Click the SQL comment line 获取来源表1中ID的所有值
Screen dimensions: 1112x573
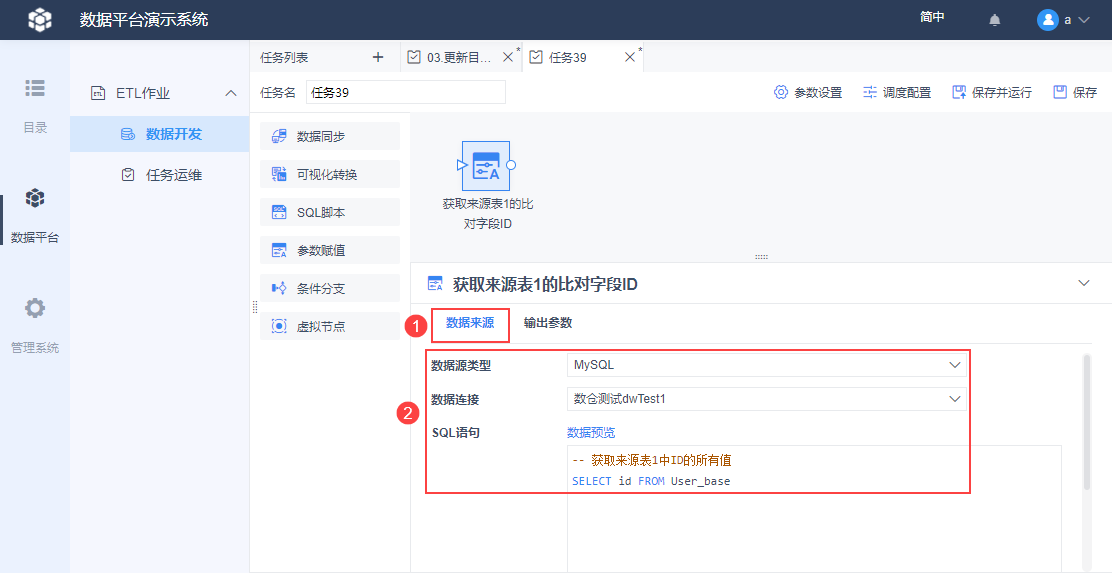point(651,460)
